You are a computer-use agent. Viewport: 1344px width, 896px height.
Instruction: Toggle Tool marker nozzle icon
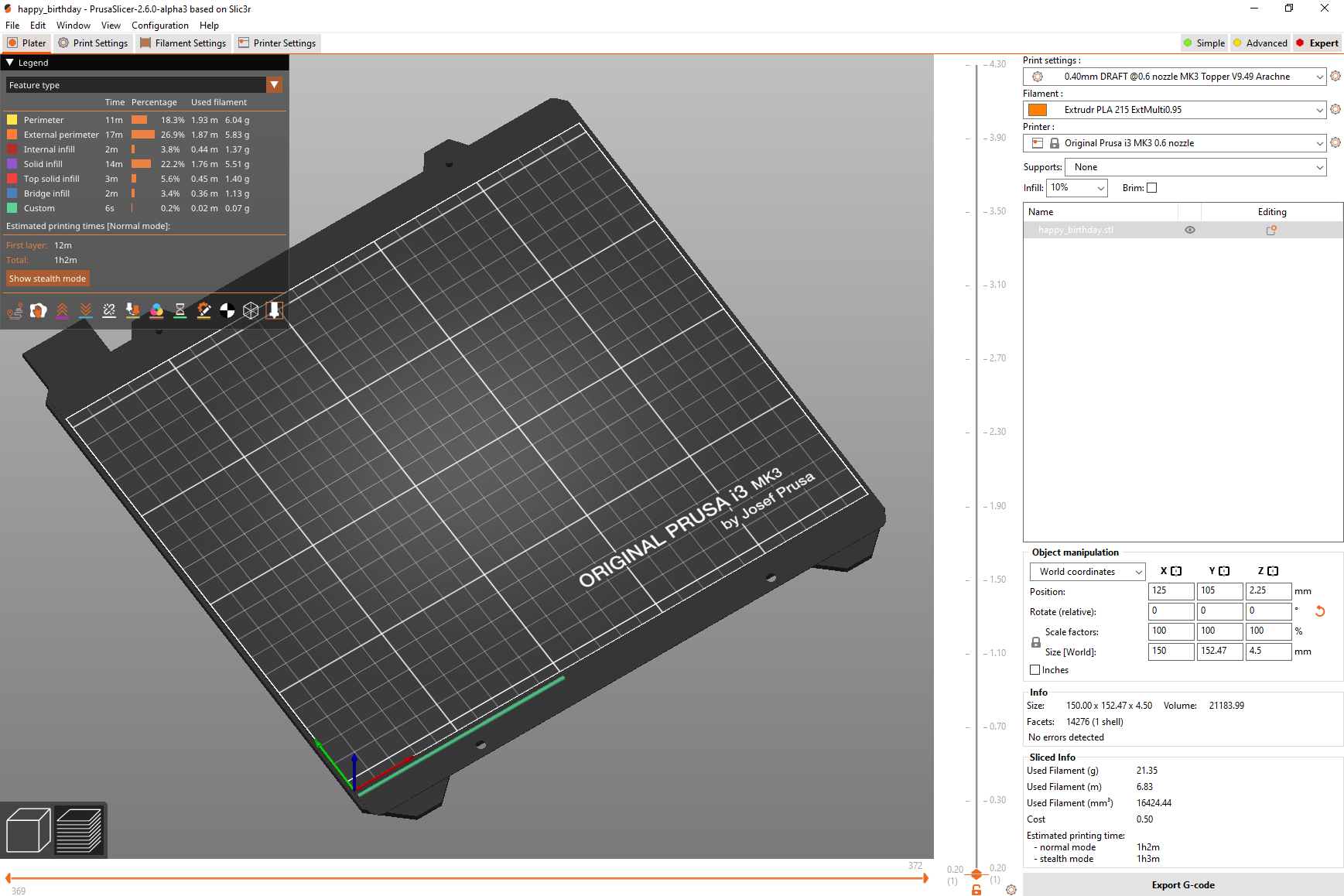point(274,311)
